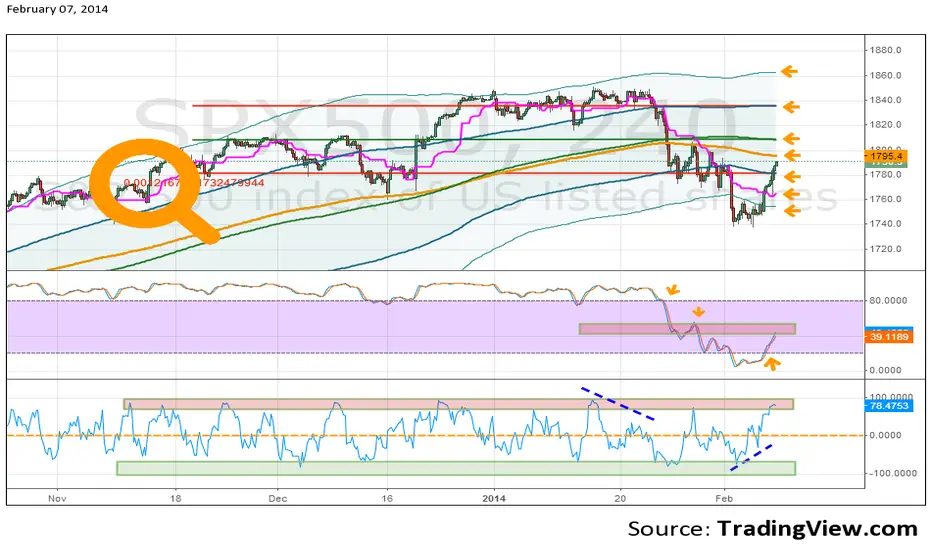Select the 1860.0 price axis label
The width and height of the screenshot is (932, 550).
(x=886, y=76)
